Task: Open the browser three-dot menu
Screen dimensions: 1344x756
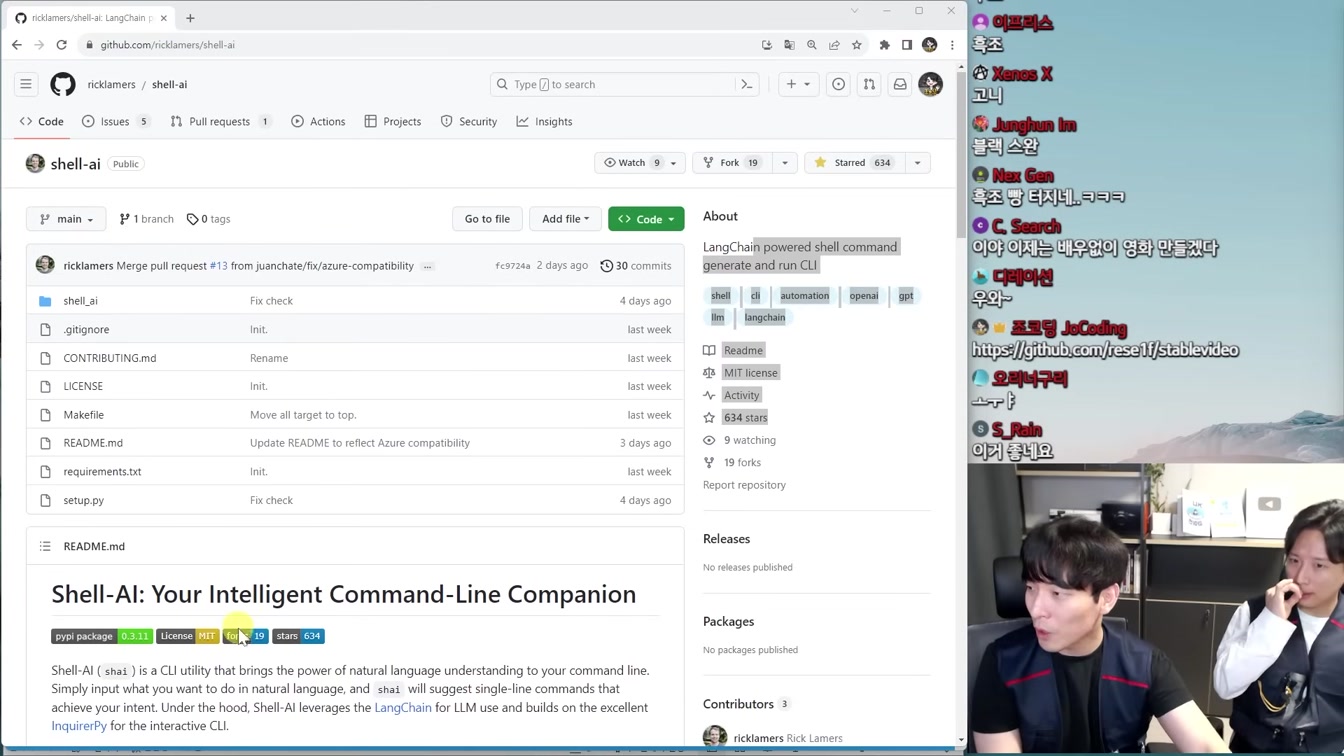Action: (952, 45)
